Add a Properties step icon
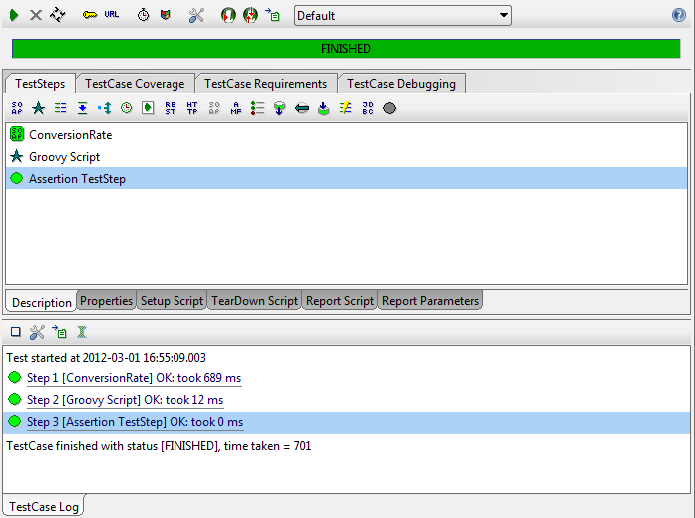This screenshot has width=695, height=518. tap(61, 108)
